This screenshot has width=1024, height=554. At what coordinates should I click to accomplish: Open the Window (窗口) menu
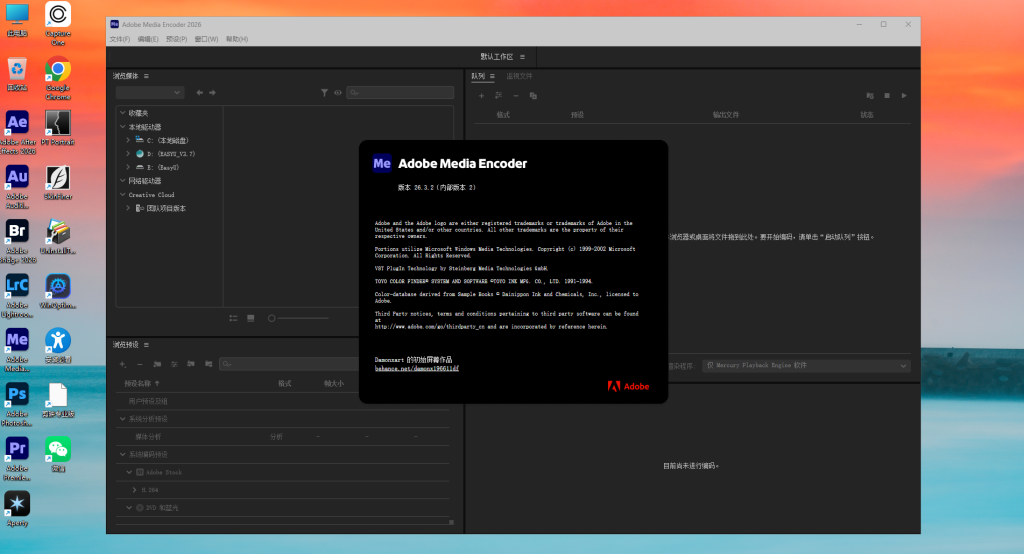[x=206, y=39]
